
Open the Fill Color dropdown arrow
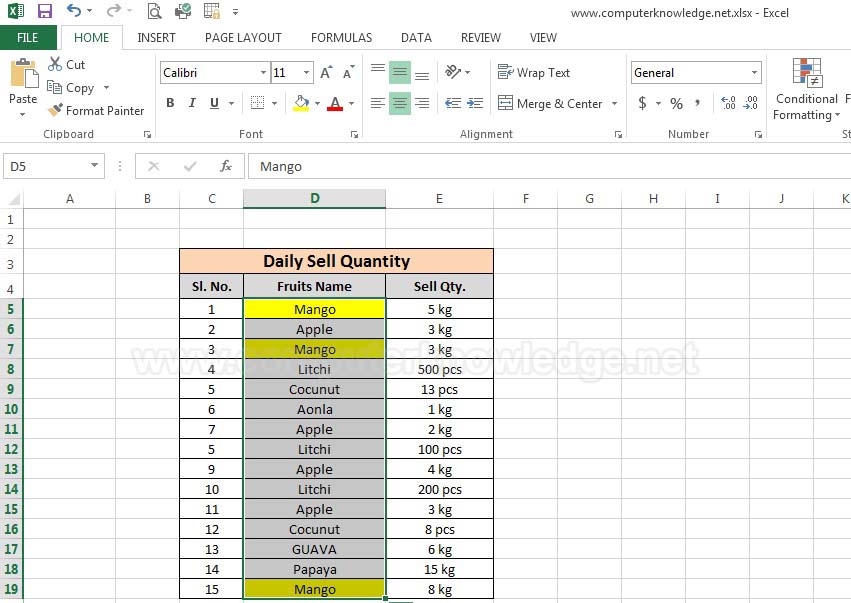click(x=317, y=103)
